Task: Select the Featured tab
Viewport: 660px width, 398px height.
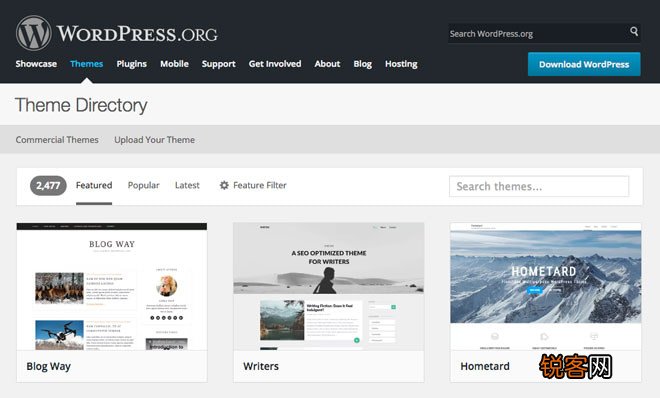Action: (94, 185)
